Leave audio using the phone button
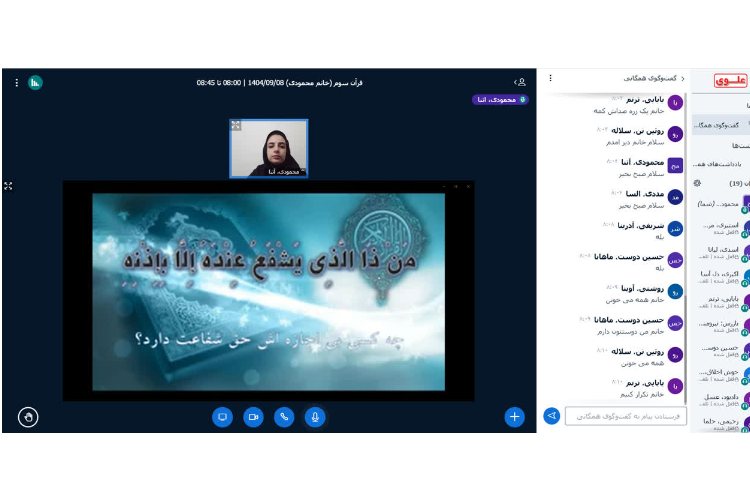The height and width of the screenshot is (480, 750). 284,417
